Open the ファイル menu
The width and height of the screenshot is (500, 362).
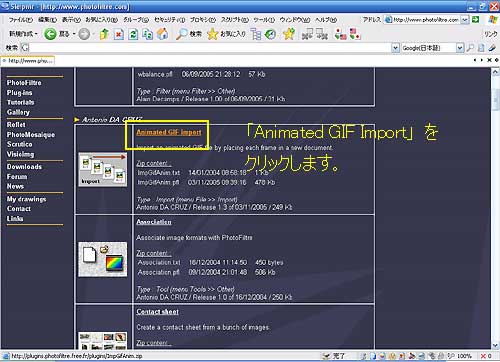coord(20,20)
